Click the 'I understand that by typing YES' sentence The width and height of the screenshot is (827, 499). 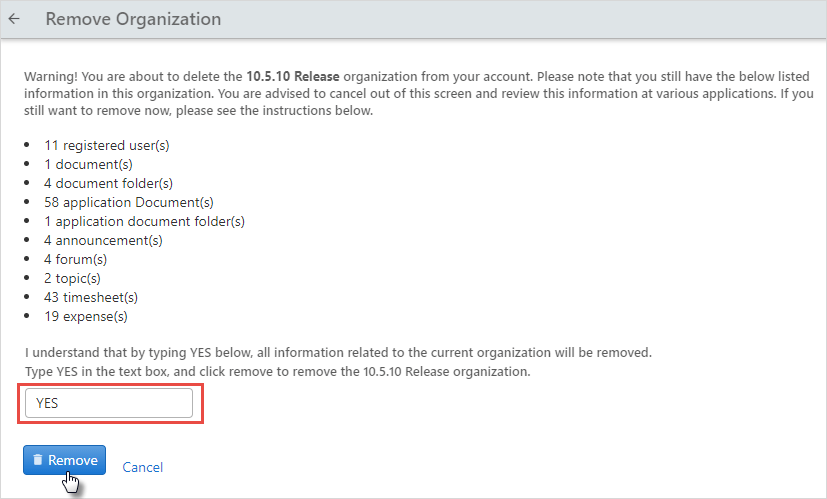pos(338,352)
